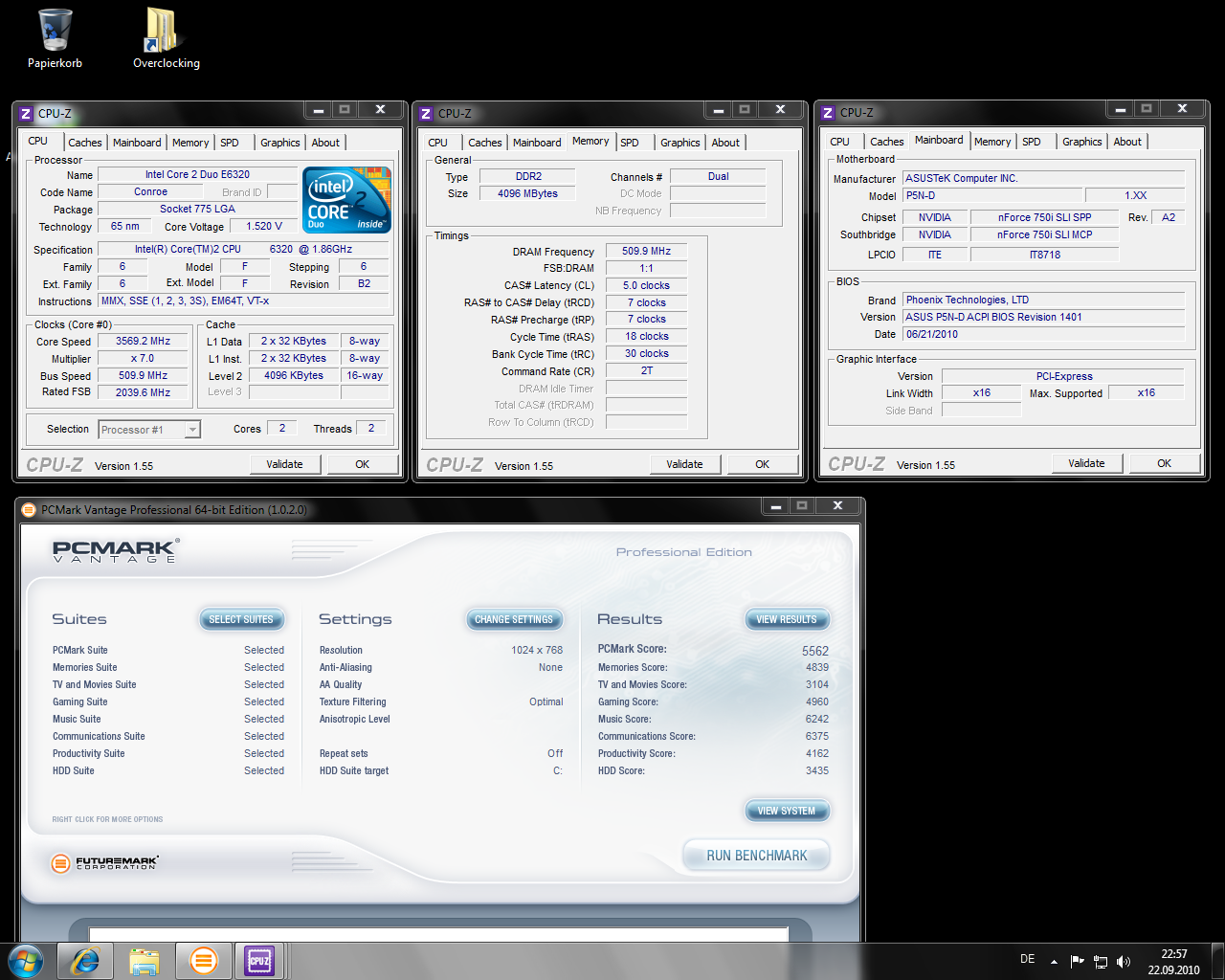Click the Memories Score 4839 value
This screenshot has height=980, width=1225.
tap(817, 667)
